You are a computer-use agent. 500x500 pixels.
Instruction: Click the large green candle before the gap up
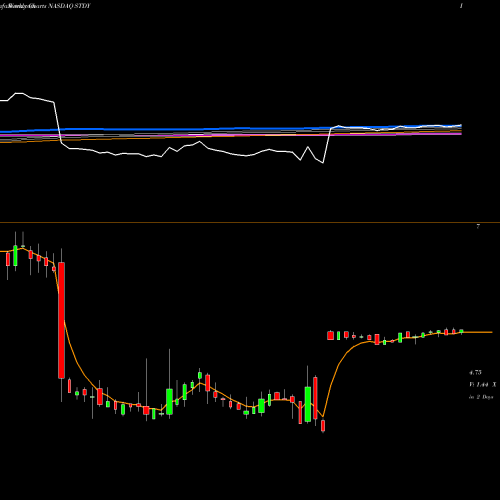(x=308, y=404)
